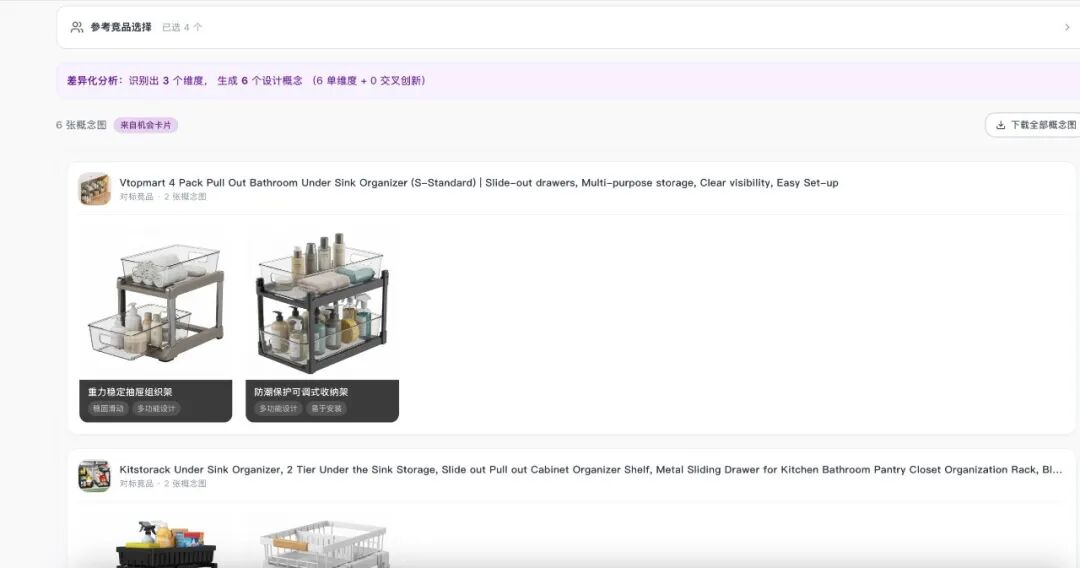The image size is (1080, 568).
Task: Click the 参考竞品选择 heading text
Action: coord(121,28)
